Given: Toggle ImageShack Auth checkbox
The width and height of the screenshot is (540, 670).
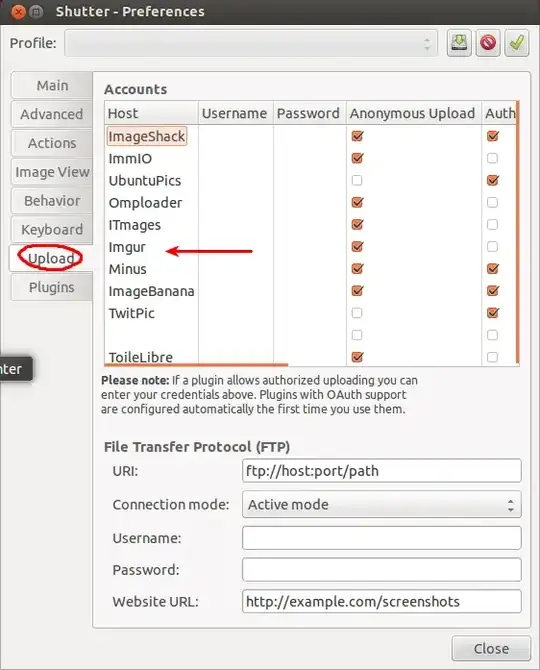Looking at the screenshot, I should click(x=493, y=136).
